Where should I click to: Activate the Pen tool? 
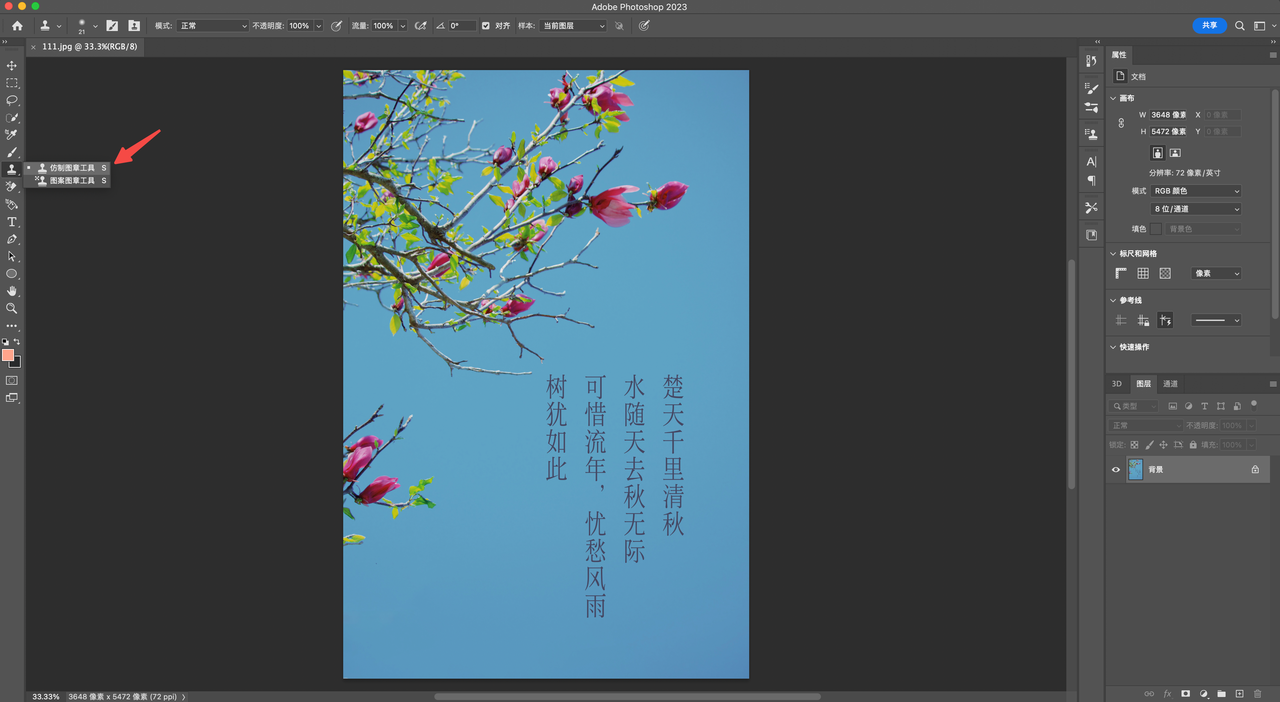(x=12, y=240)
